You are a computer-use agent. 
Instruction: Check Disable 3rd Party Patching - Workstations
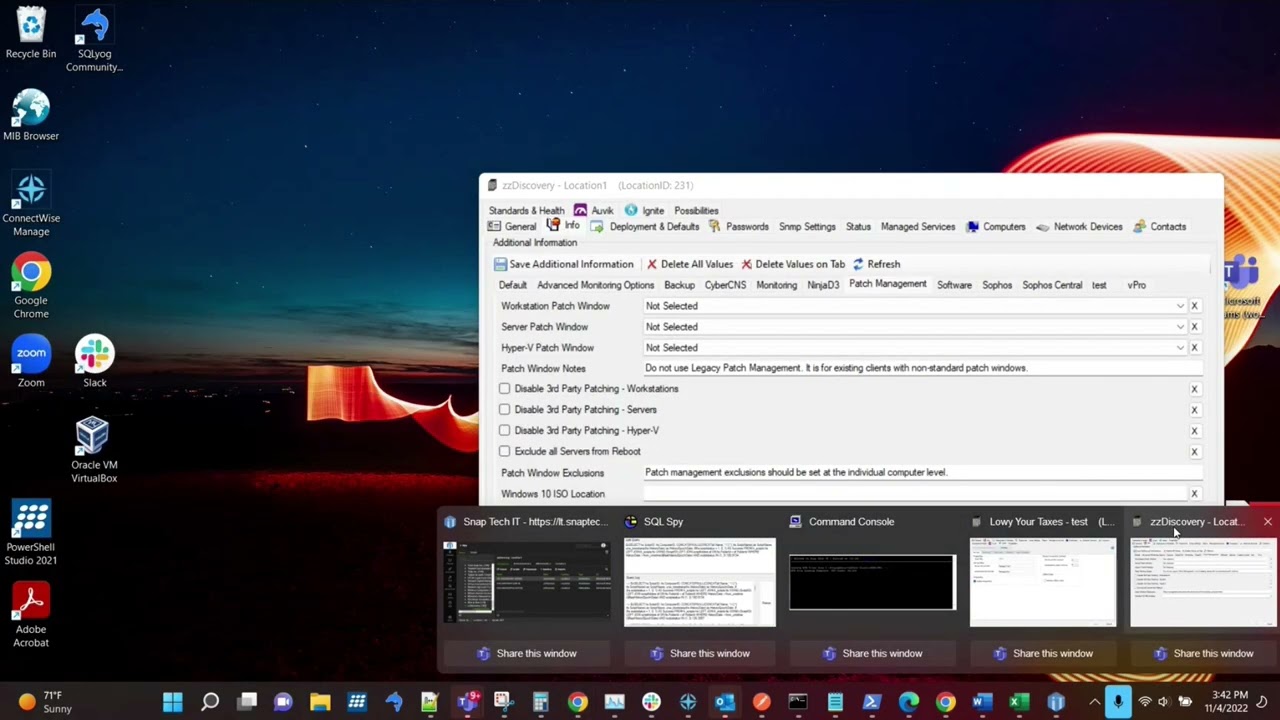click(505, 389)
